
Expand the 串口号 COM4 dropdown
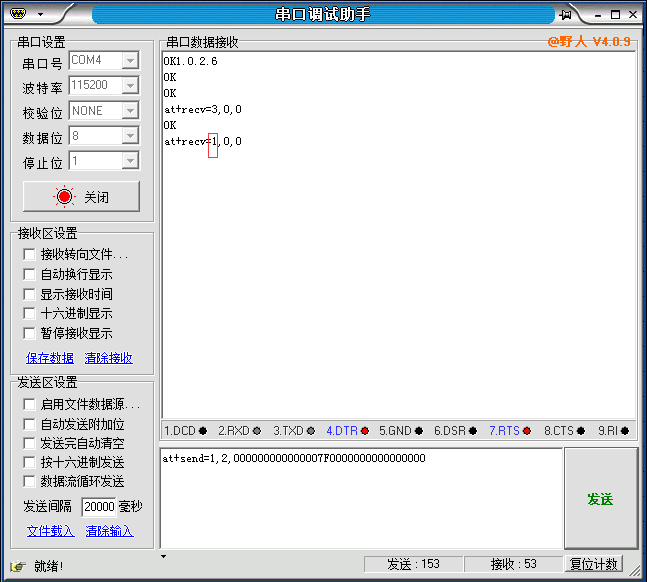click(130, 61)
